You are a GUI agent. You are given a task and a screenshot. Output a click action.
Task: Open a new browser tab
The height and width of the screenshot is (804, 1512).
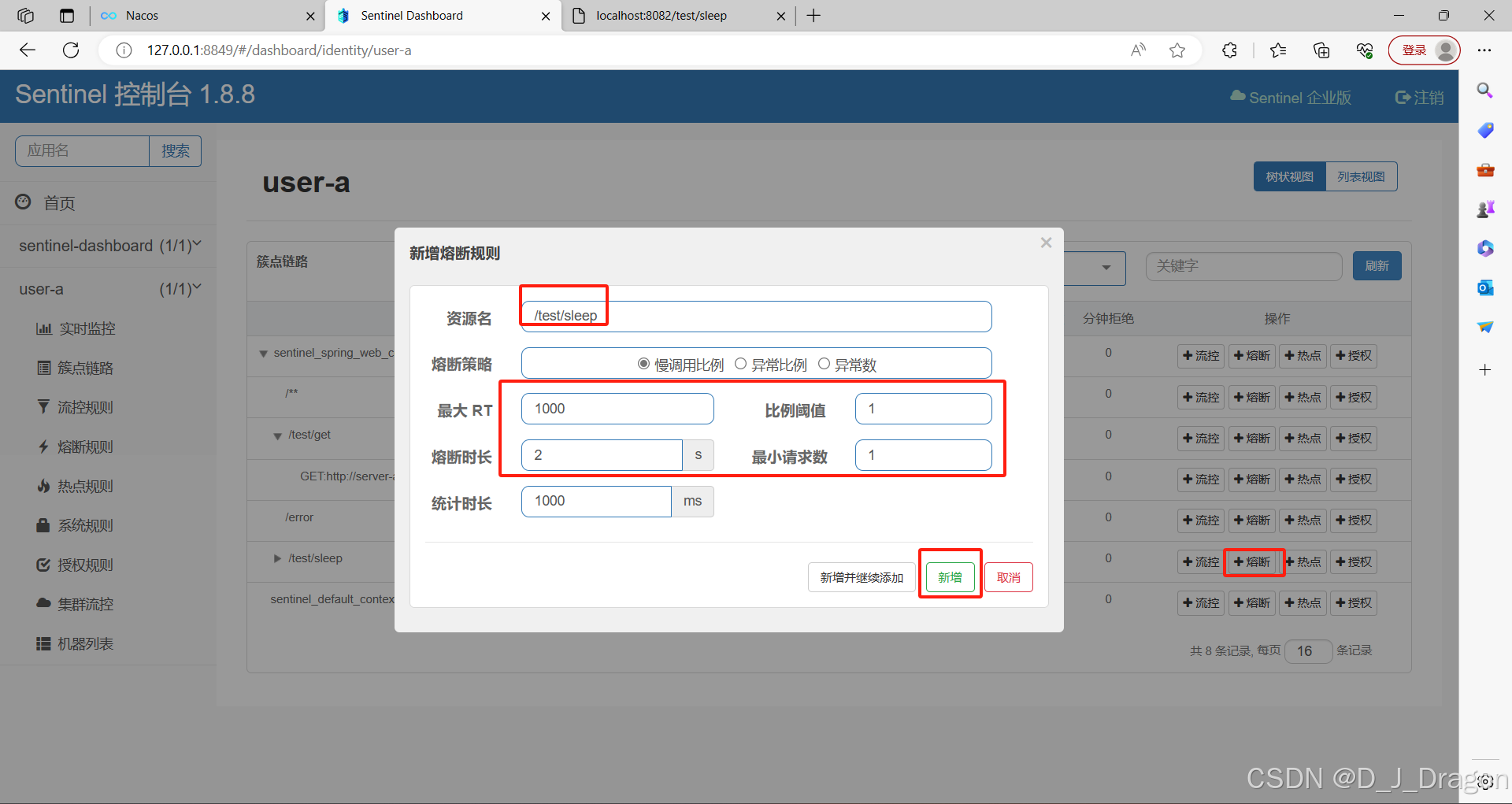pos(813,16)
